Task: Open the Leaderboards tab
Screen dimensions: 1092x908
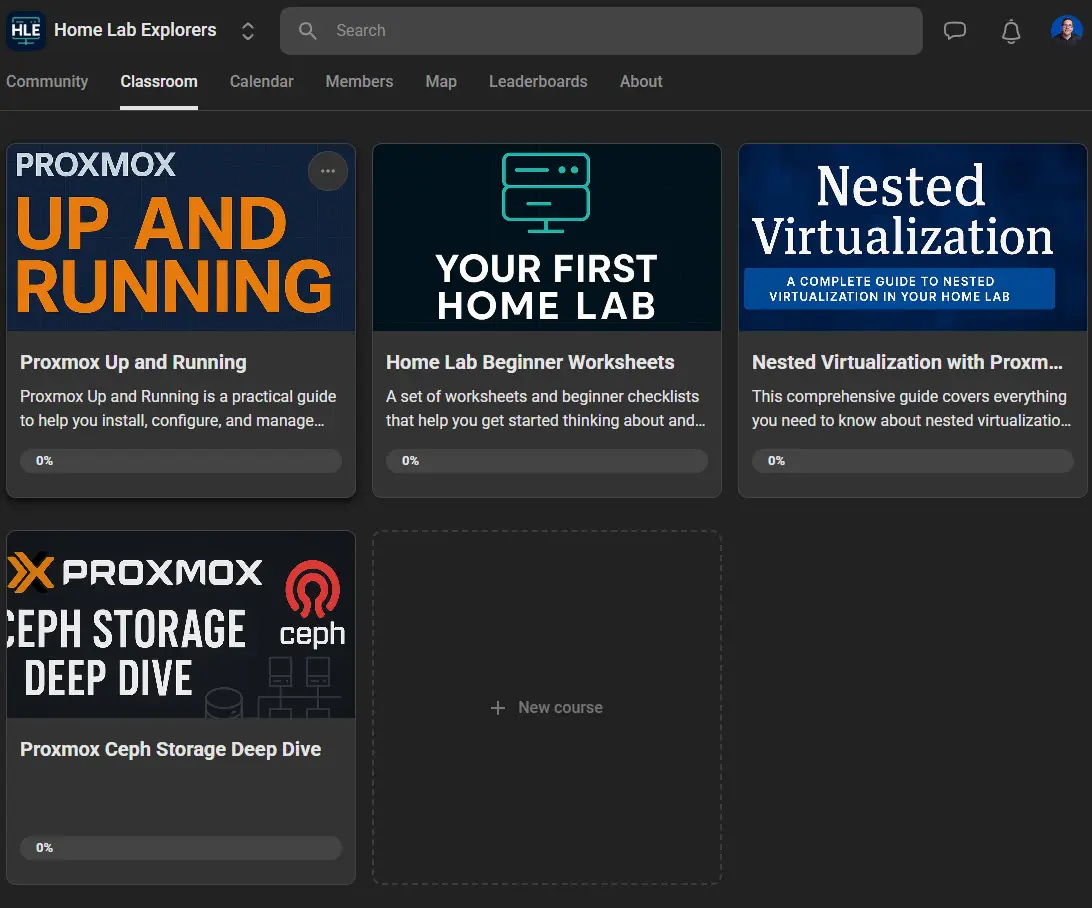Action: click(x=538, y=81)
